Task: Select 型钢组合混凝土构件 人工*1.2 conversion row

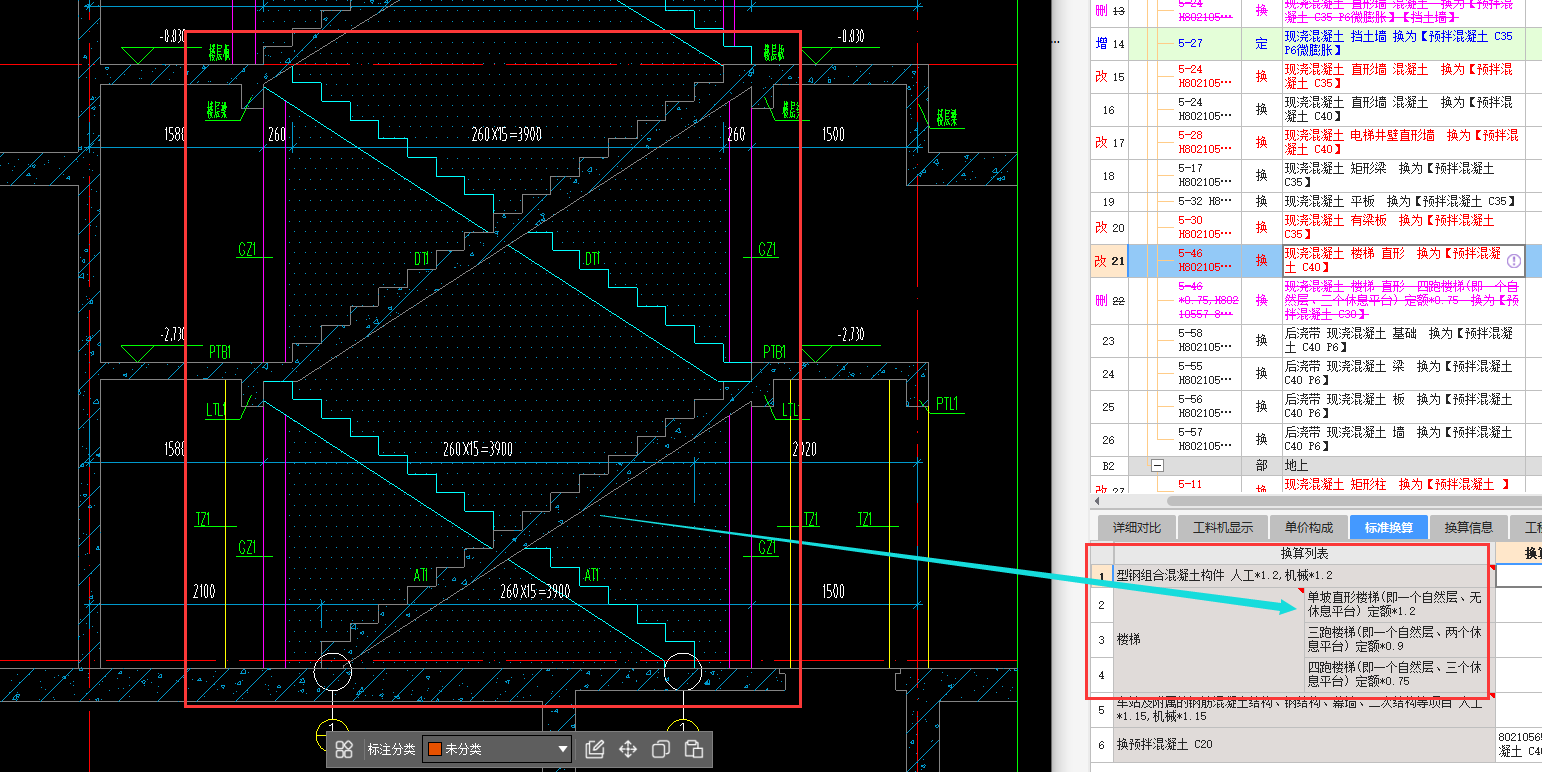Action: click(1304, 575)
